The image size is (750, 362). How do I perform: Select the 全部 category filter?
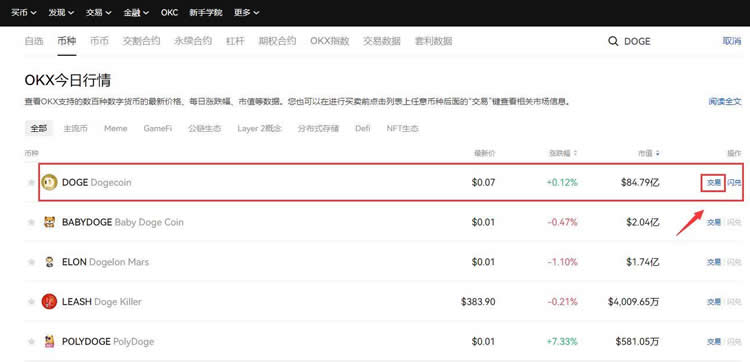tap(39, 129)
